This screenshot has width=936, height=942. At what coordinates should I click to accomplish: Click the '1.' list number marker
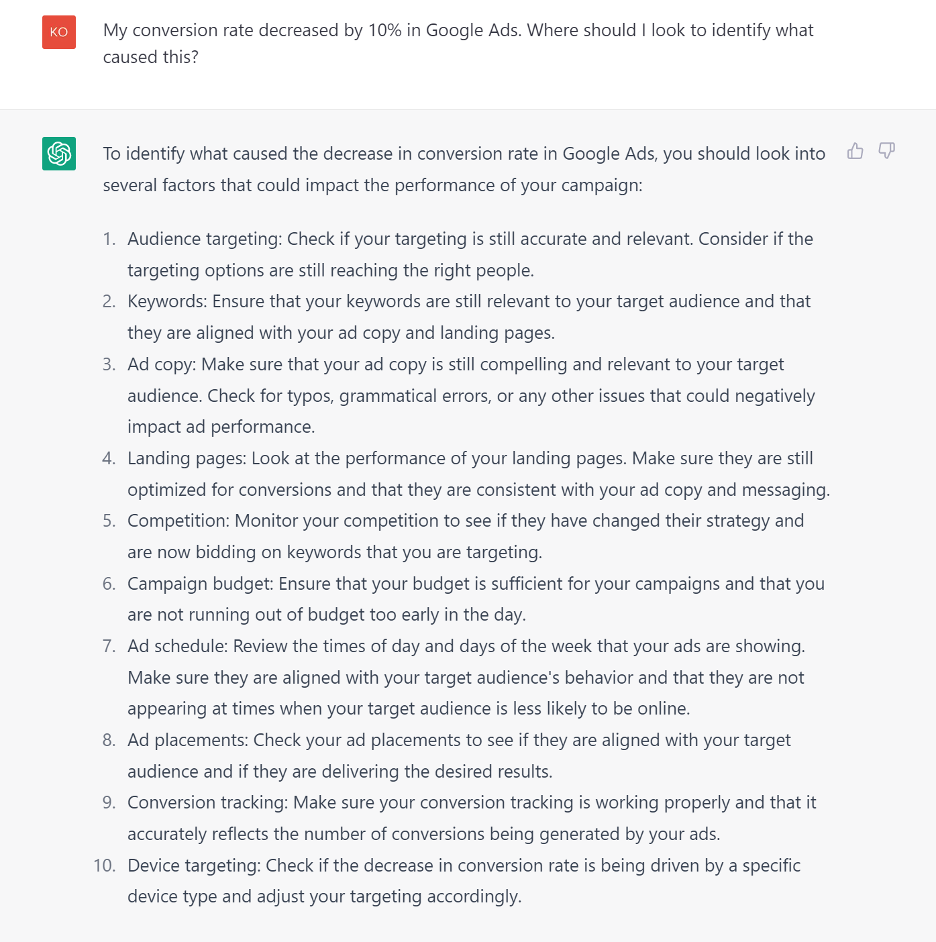point(109,239)
